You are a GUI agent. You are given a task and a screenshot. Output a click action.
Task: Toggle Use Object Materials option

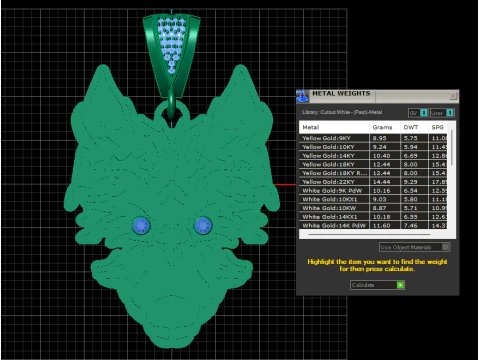click(415, 247)
